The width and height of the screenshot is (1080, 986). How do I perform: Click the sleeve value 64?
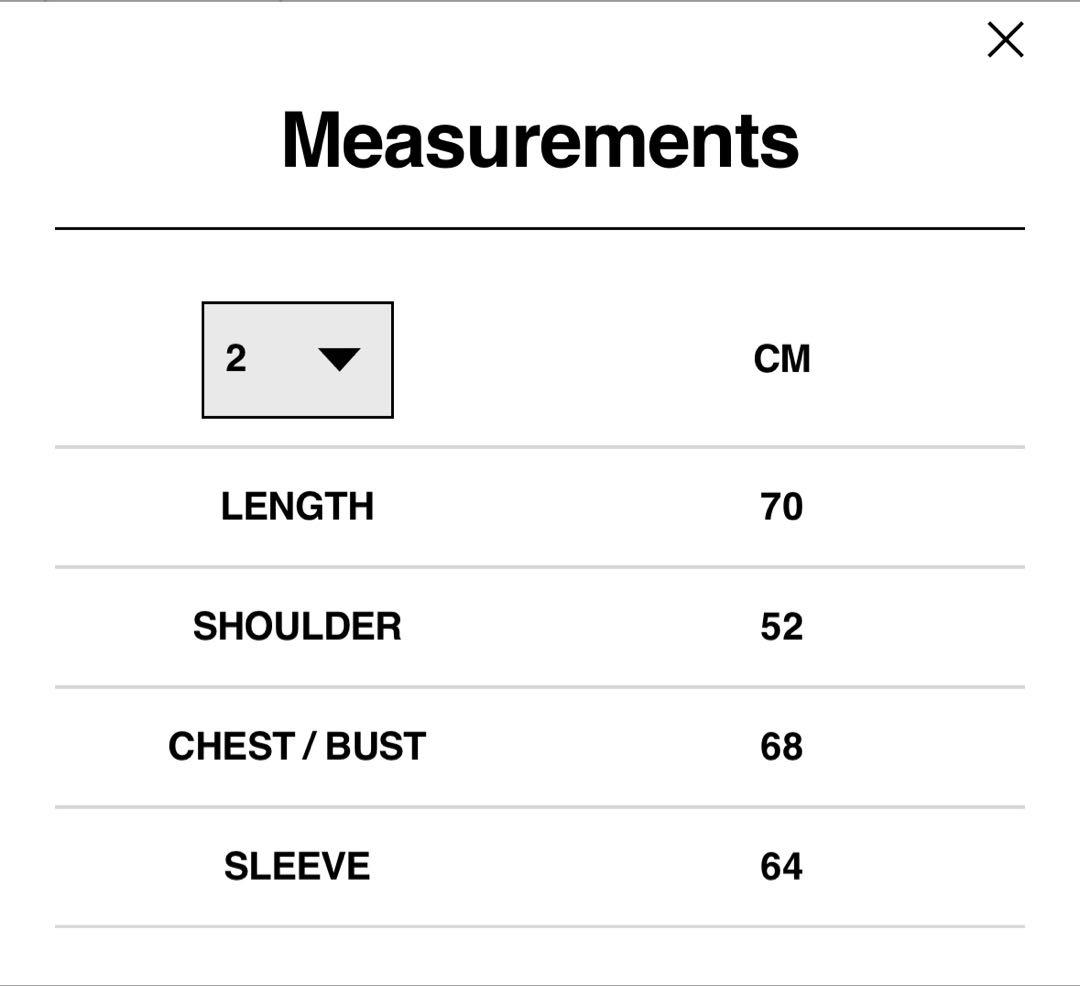[782, 866]
